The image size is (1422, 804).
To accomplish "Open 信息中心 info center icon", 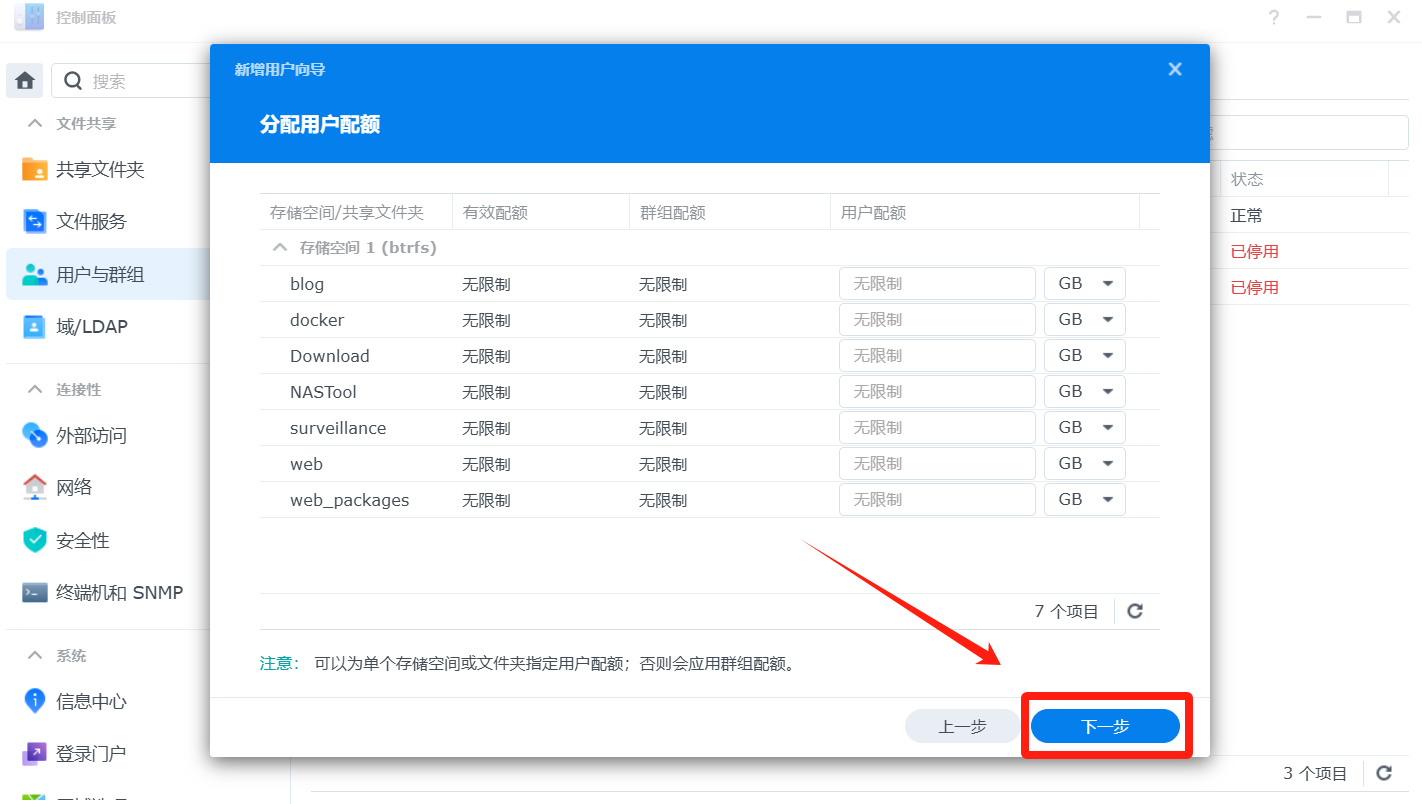I will click(x=35, y=701).
